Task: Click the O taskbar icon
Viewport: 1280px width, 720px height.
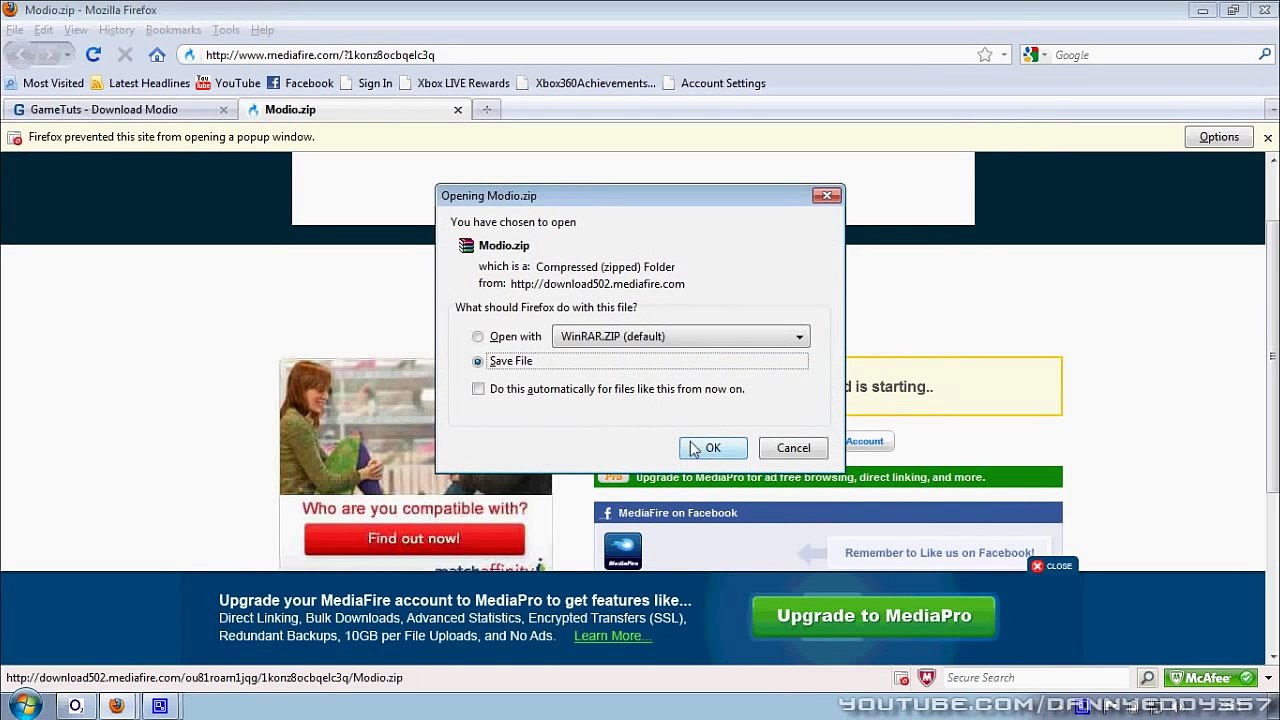Action: pos(75,706)
